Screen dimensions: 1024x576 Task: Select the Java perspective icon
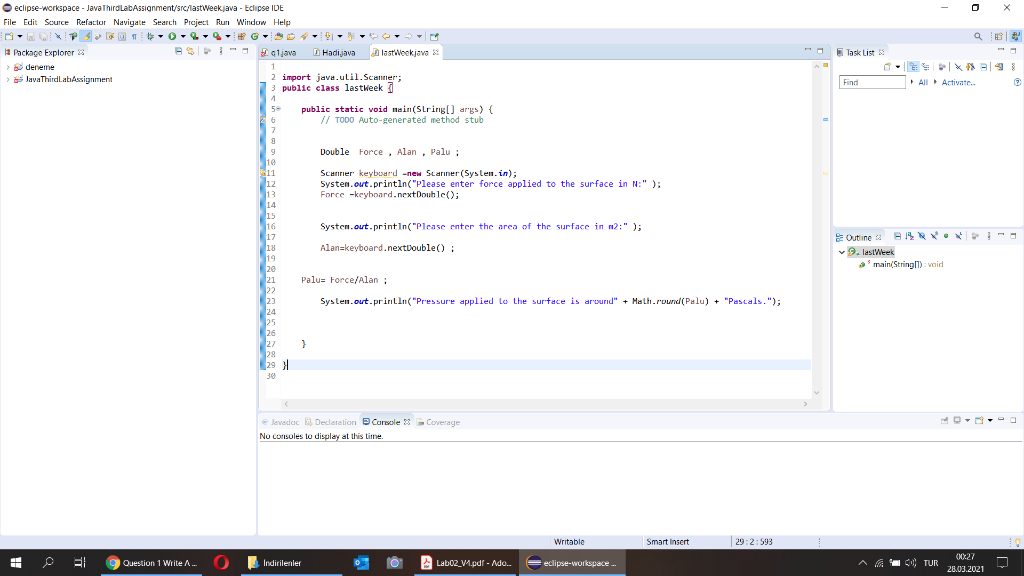[x=1016, y=37]
